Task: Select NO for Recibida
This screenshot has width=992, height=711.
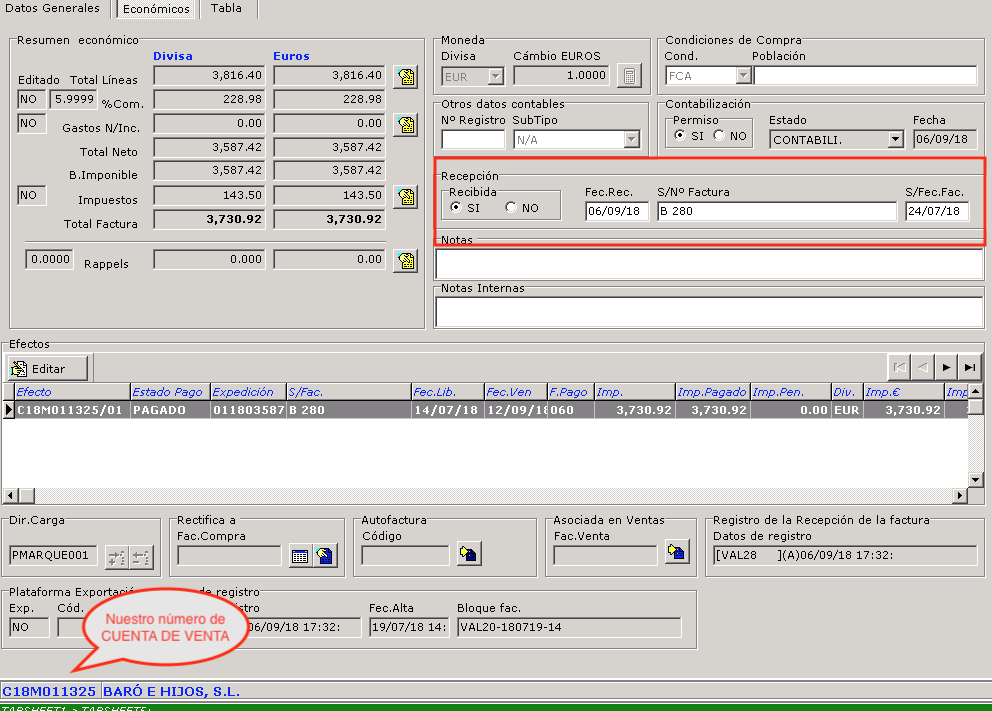Action: [x=512, y=208]
